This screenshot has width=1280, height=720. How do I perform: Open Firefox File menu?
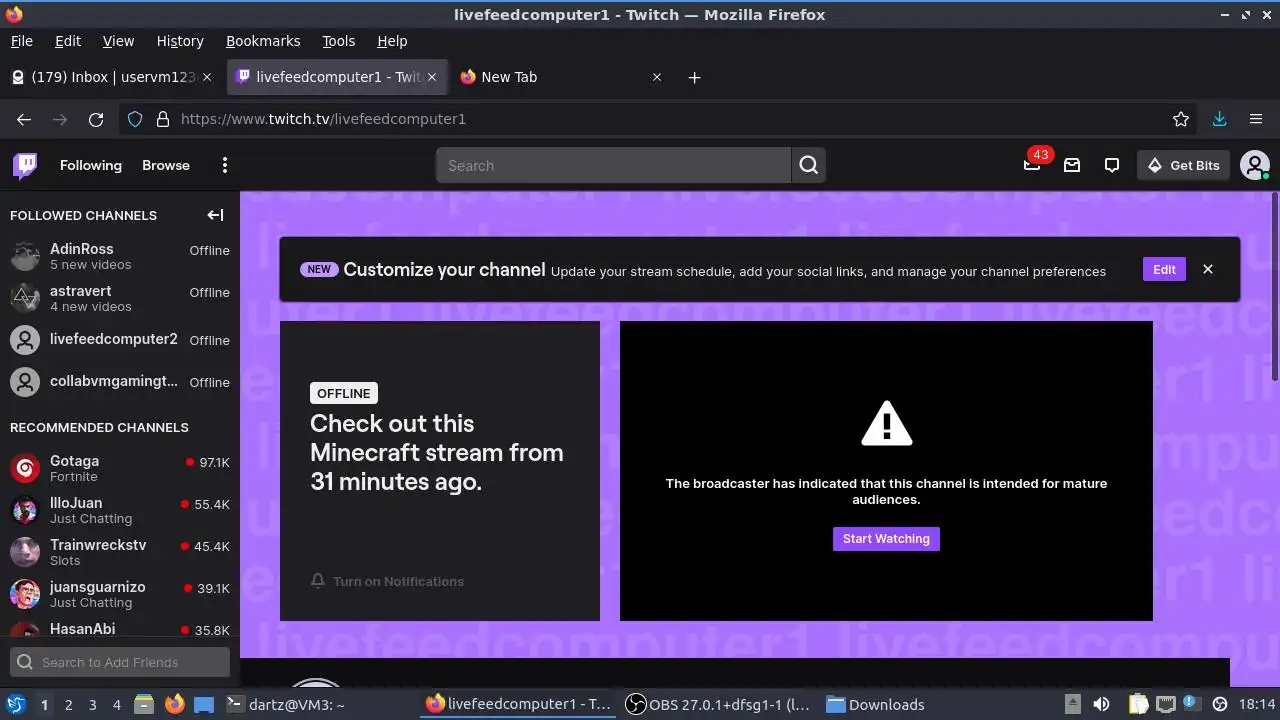[x=21, y=41]
